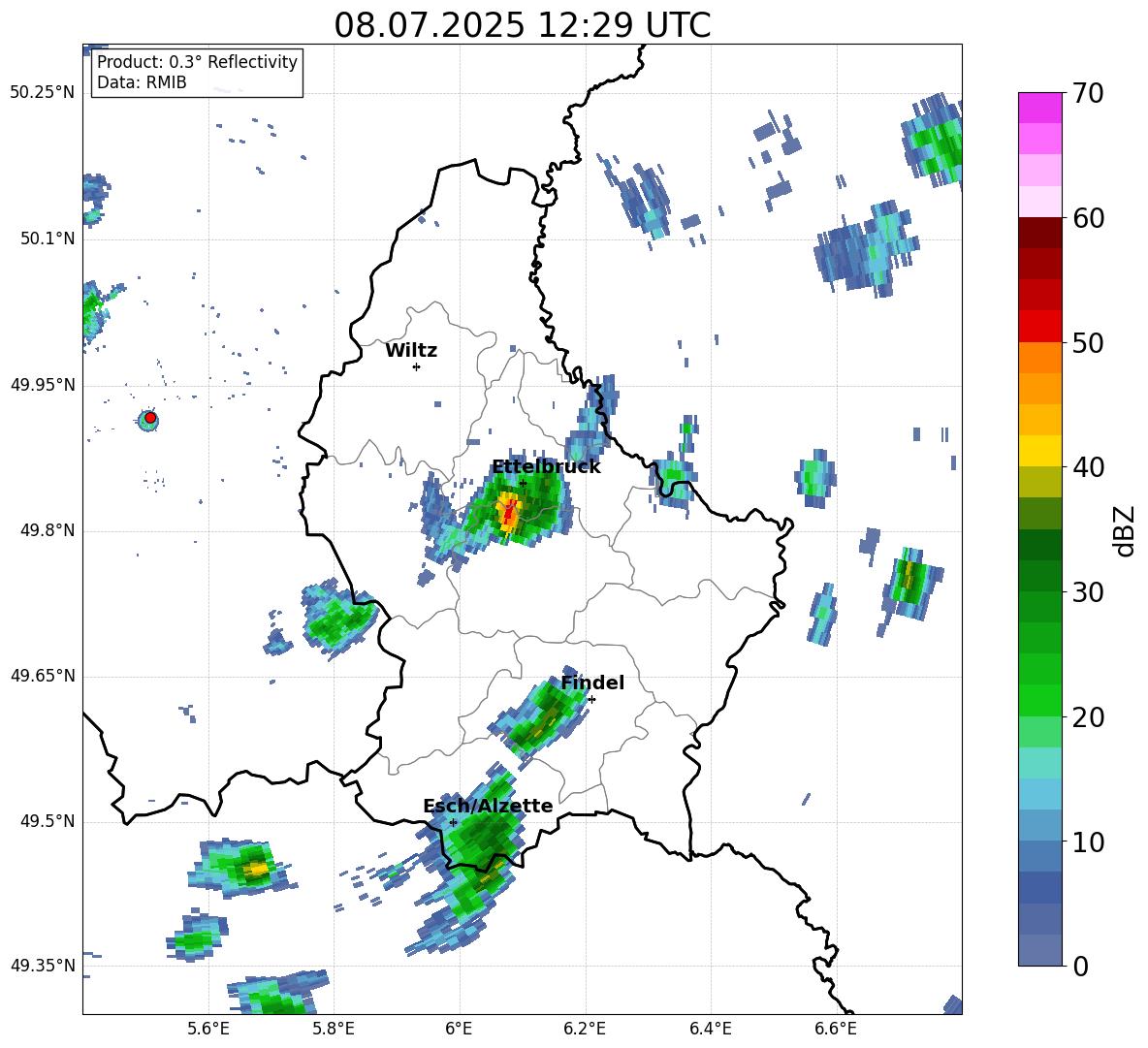The image size is (1148, 1048).
Task: Click the 30 tick on the colorbar
Action: 1088,592
